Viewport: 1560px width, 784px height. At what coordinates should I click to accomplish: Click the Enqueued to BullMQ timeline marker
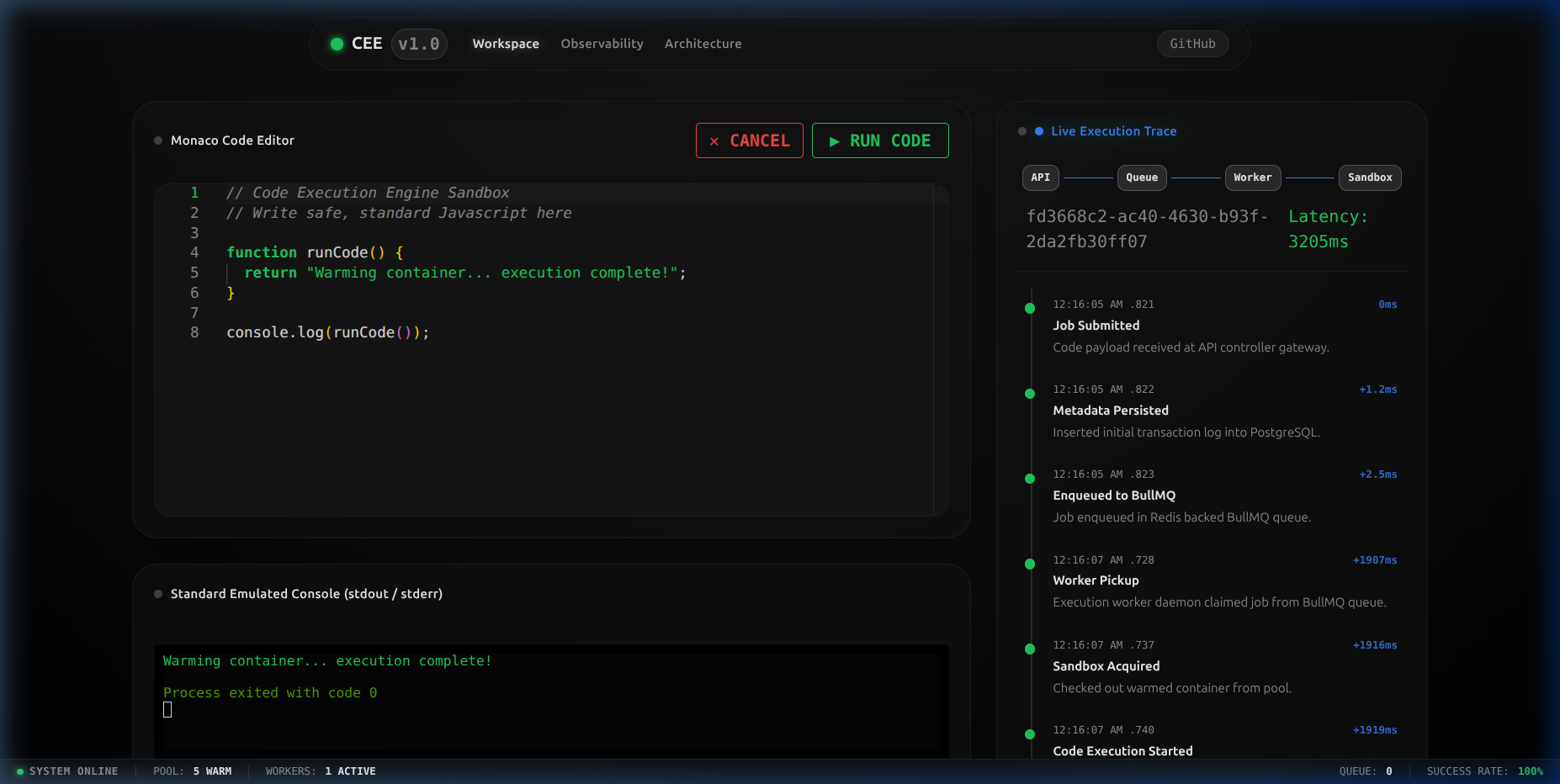1030,479
